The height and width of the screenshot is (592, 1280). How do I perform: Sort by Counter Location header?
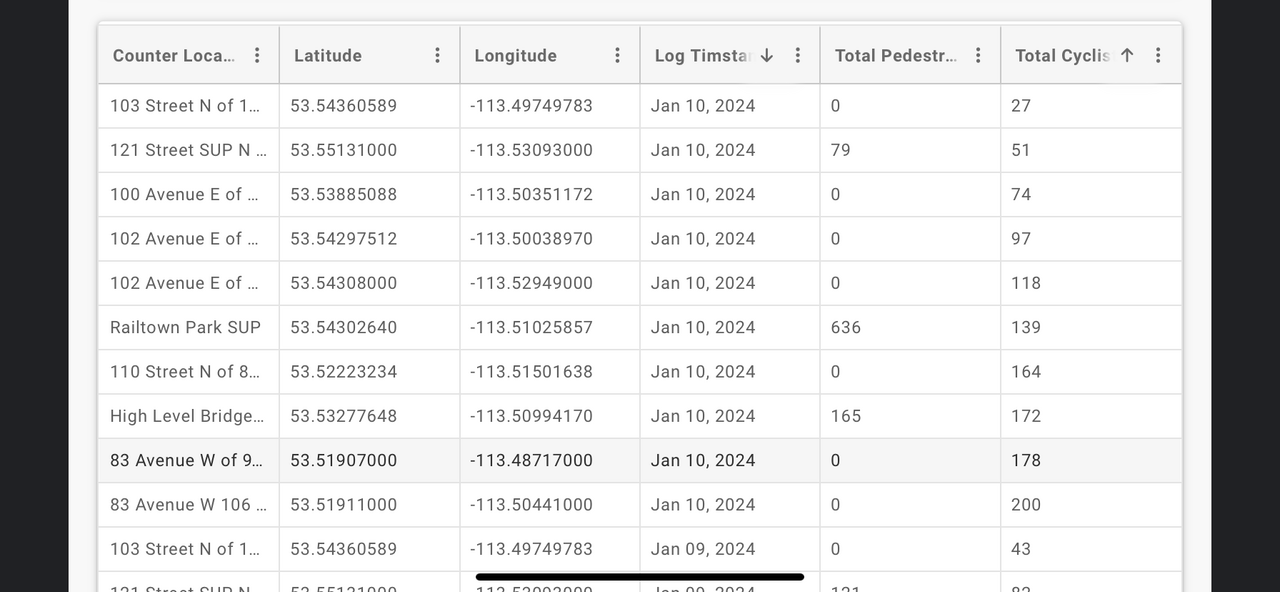174,56
